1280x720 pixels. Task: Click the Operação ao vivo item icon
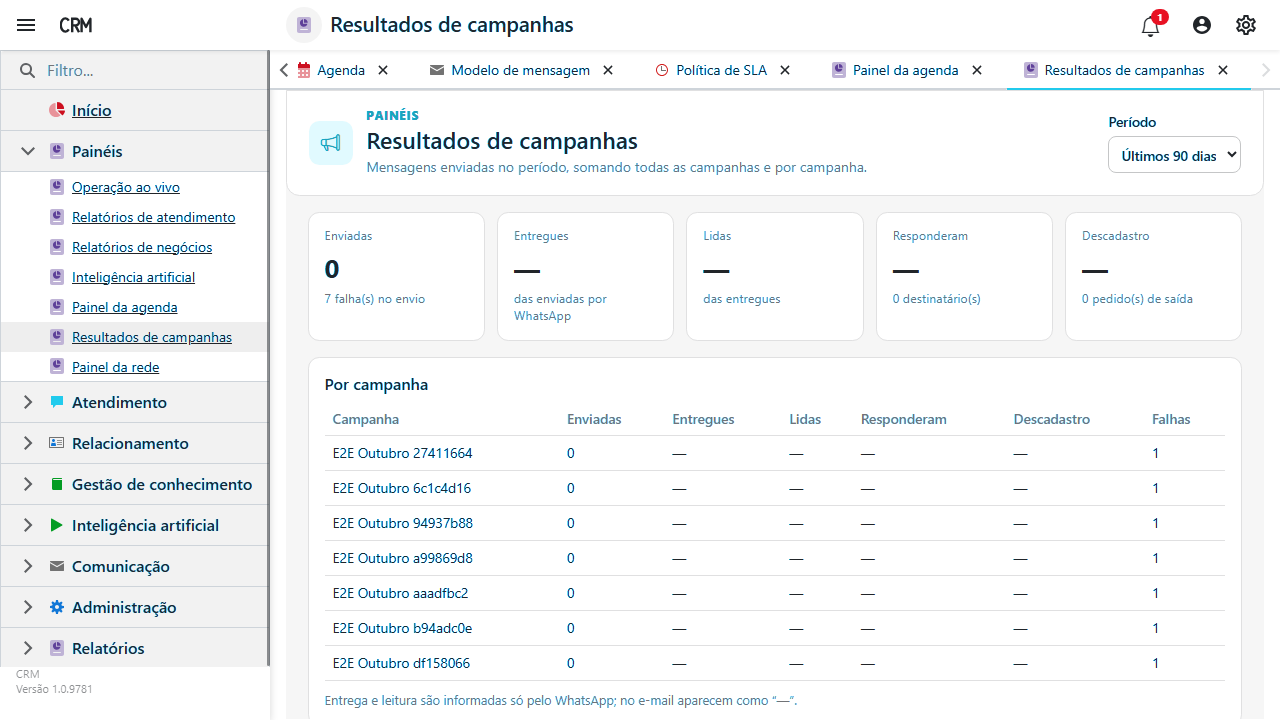pyautogui.click(x=57, y=187)
